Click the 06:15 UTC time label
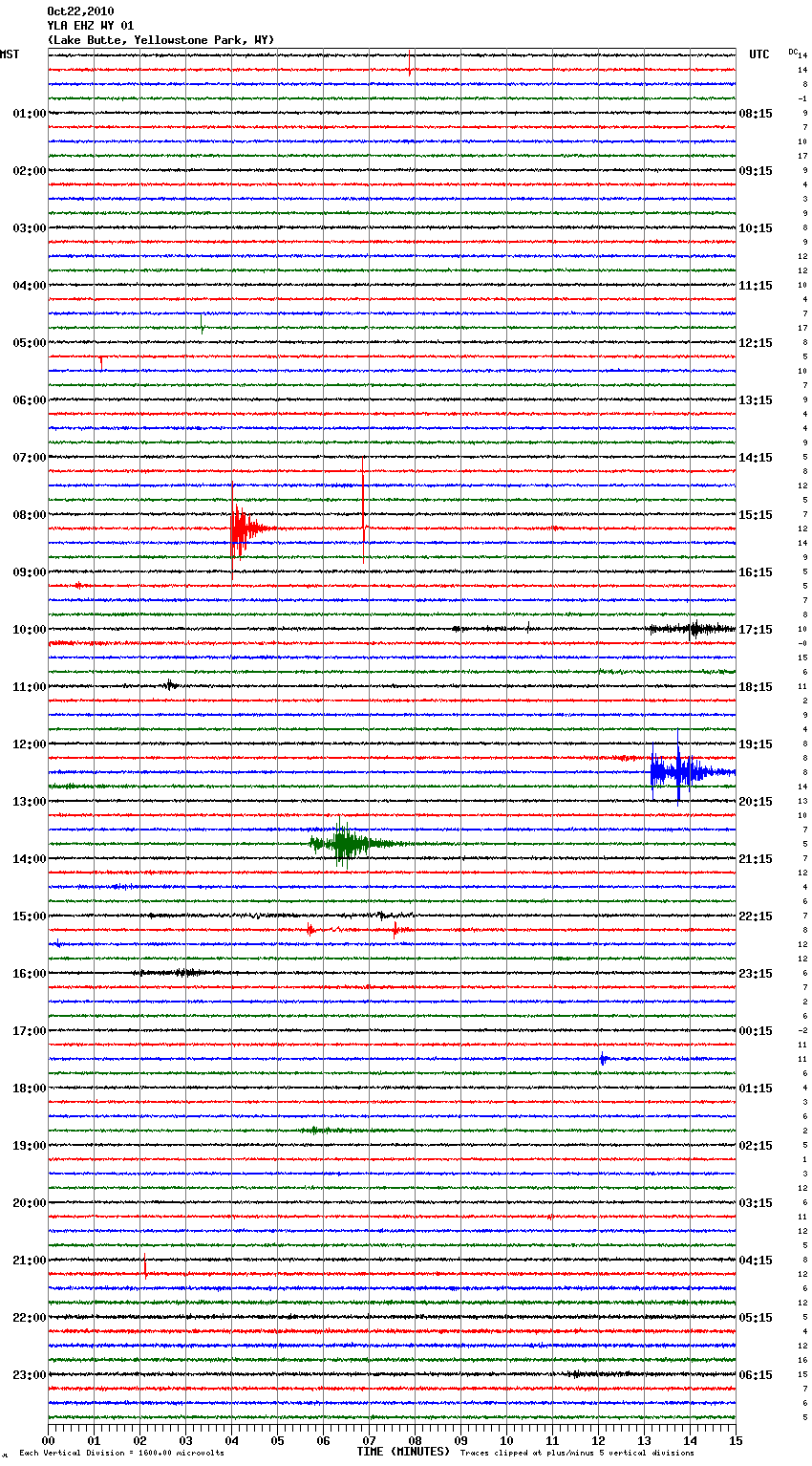The height and width of the screenshot is (1466, 812). (756, 1375)
